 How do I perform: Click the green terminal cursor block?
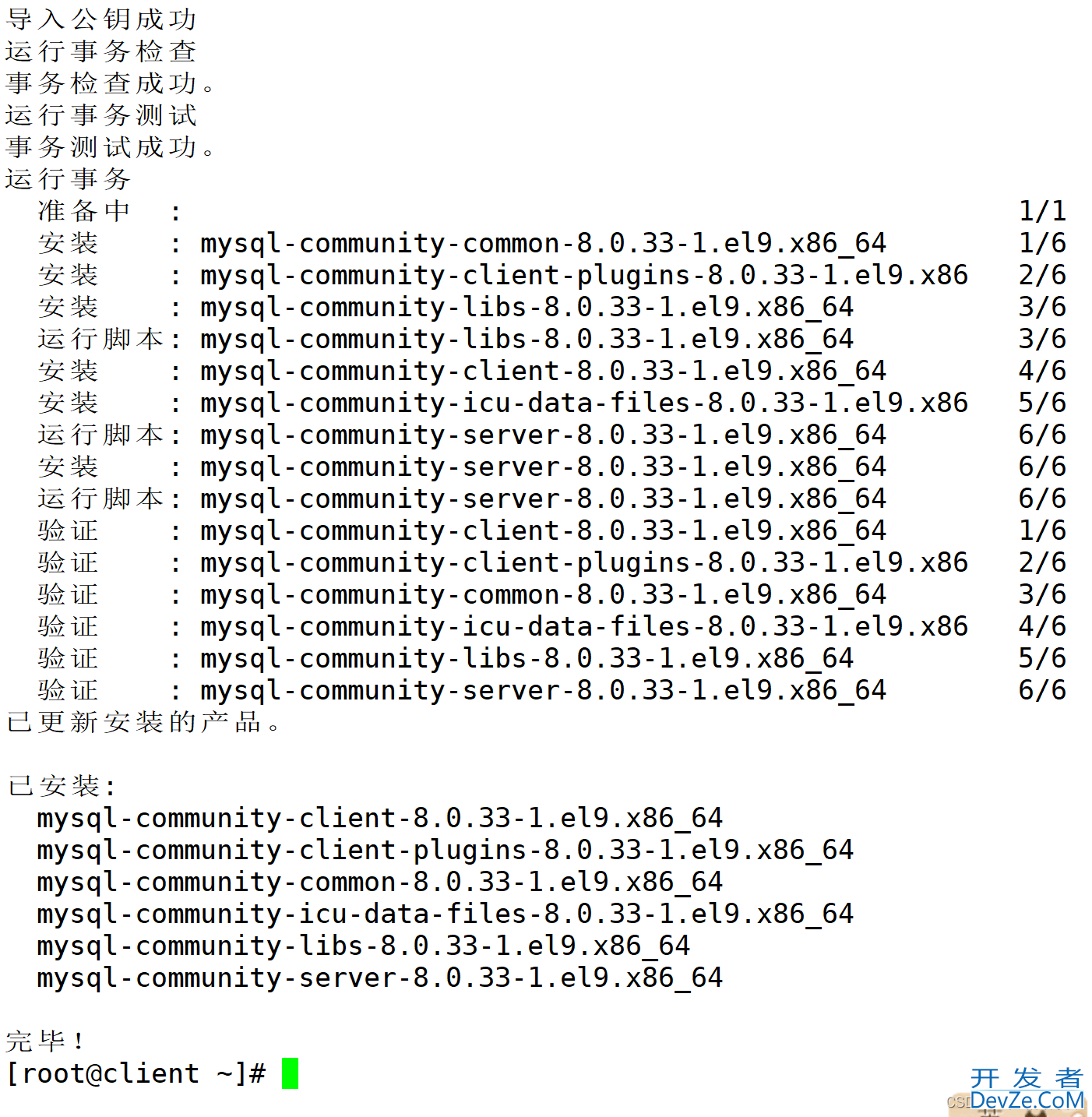click(x=290, y=1073)
